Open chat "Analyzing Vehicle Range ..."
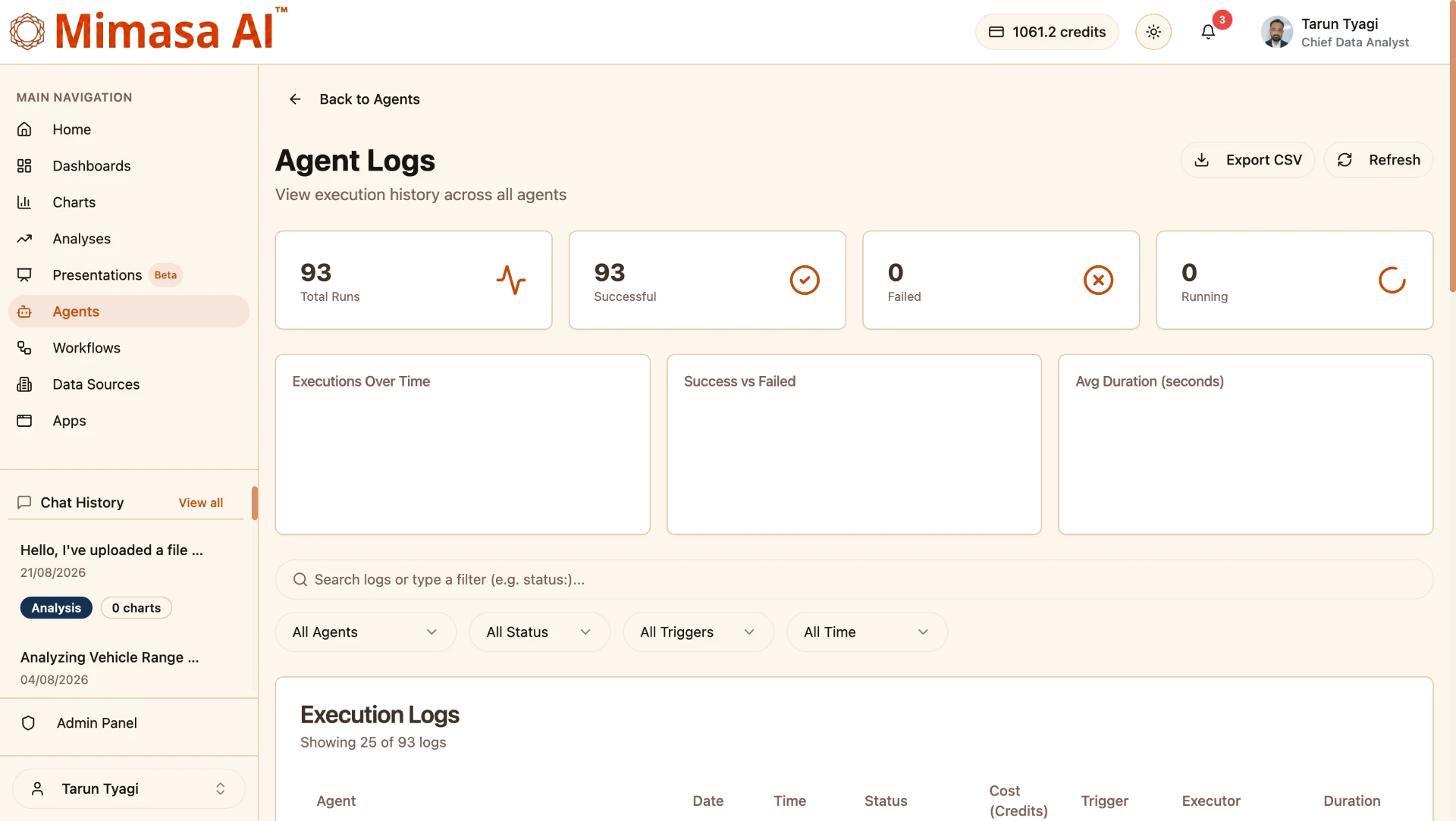Viewport: 1456px width, 821px height. pos(109,657)
